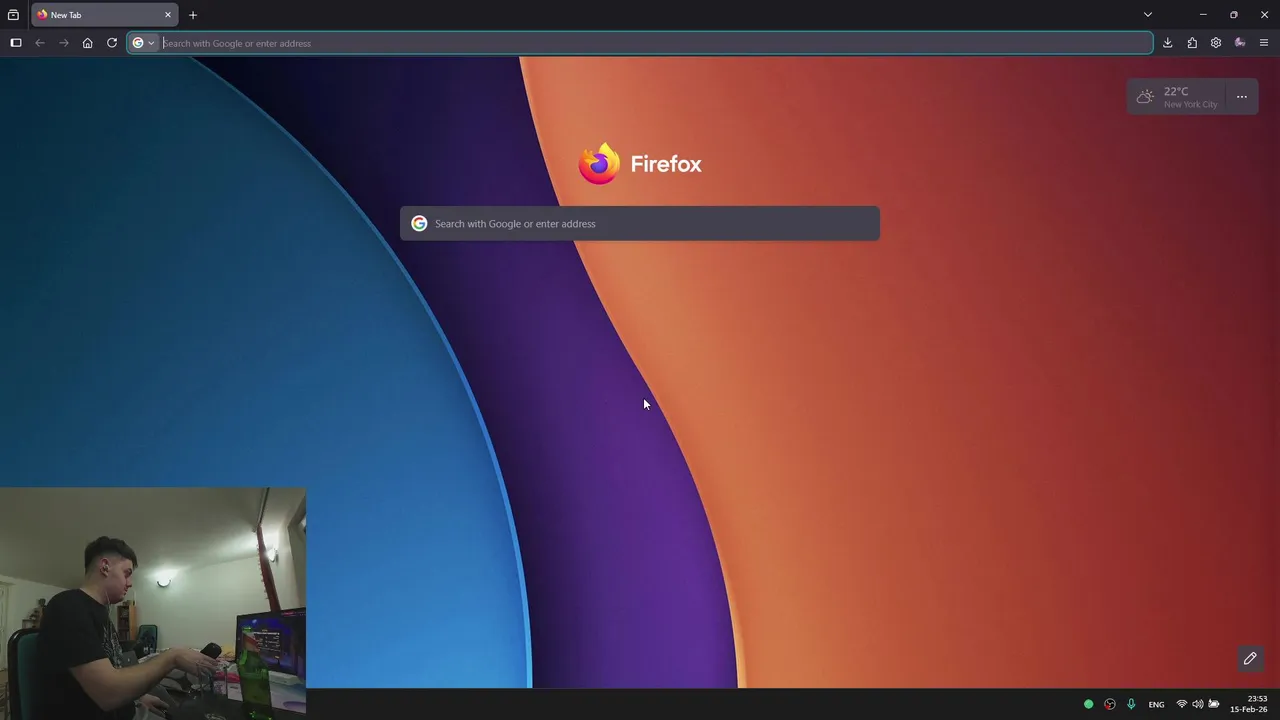The width and height of the screenshot is (1280, 720).
Task: Open the settings gear in toolbar
Action: 1216,43
